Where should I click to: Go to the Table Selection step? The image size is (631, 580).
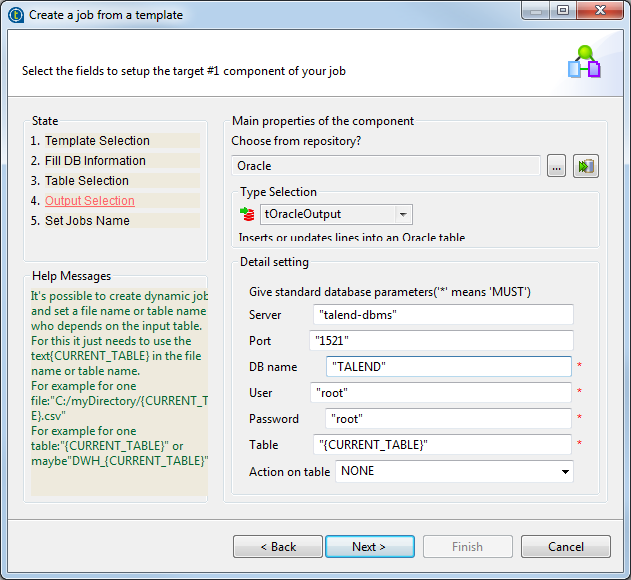(87, 181)
